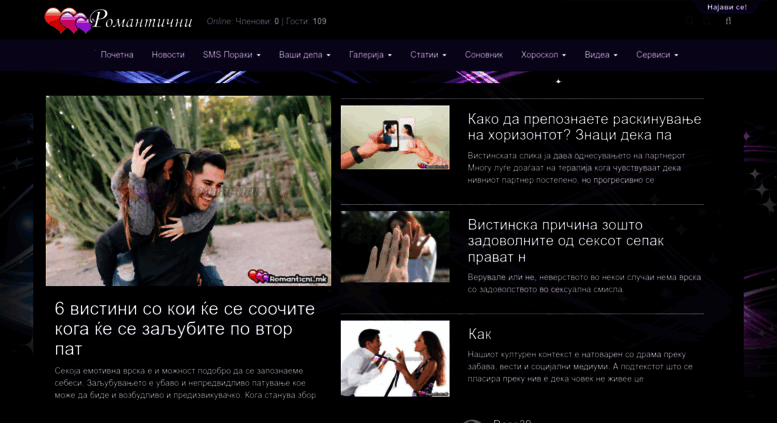Click excerpt starting 'Вистинската слика ја дава'
This screenshot has width=777, height=423.
(576, 168)
